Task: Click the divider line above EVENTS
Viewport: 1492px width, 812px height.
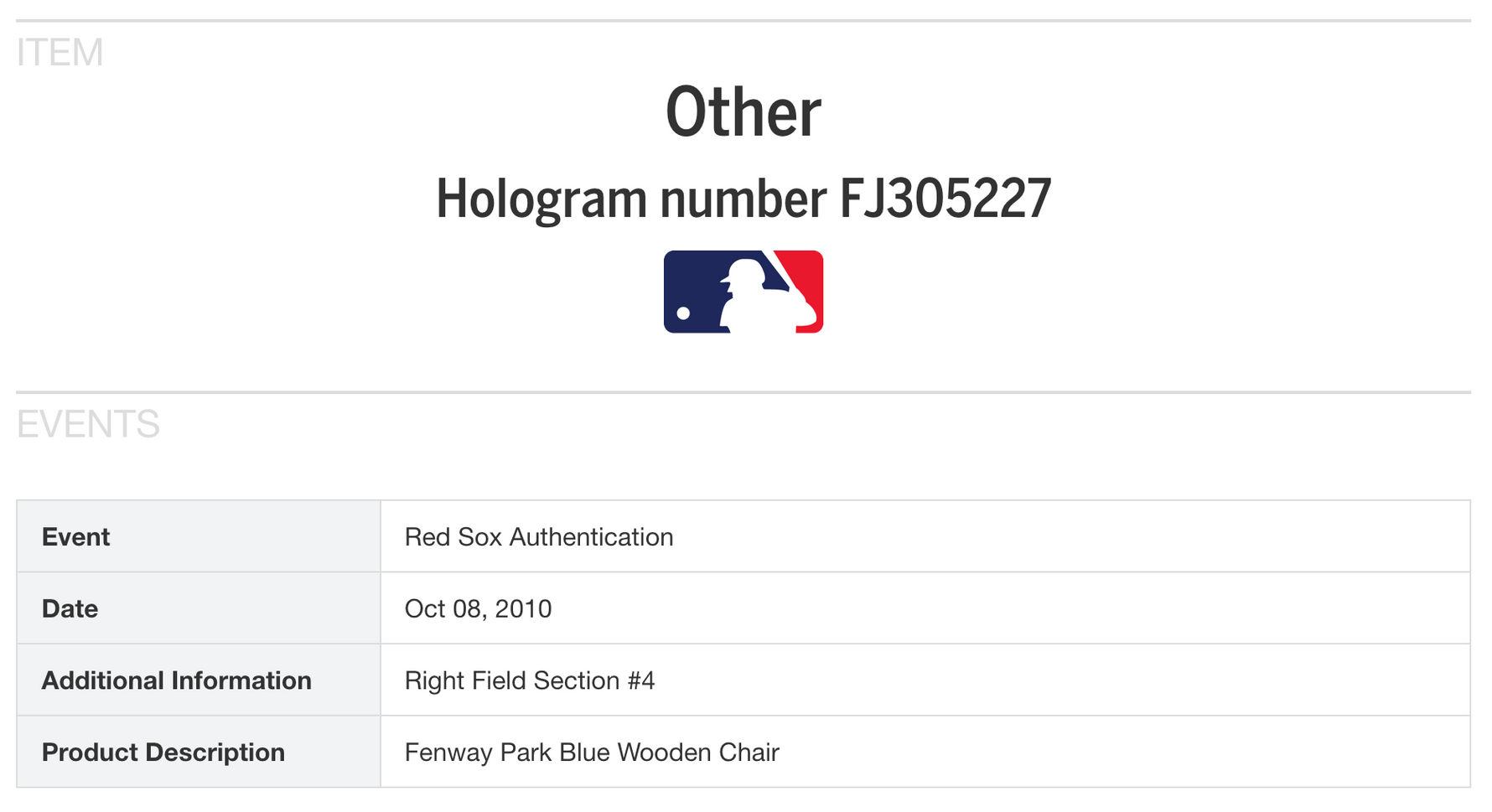Action: click(x=743, y=392)
